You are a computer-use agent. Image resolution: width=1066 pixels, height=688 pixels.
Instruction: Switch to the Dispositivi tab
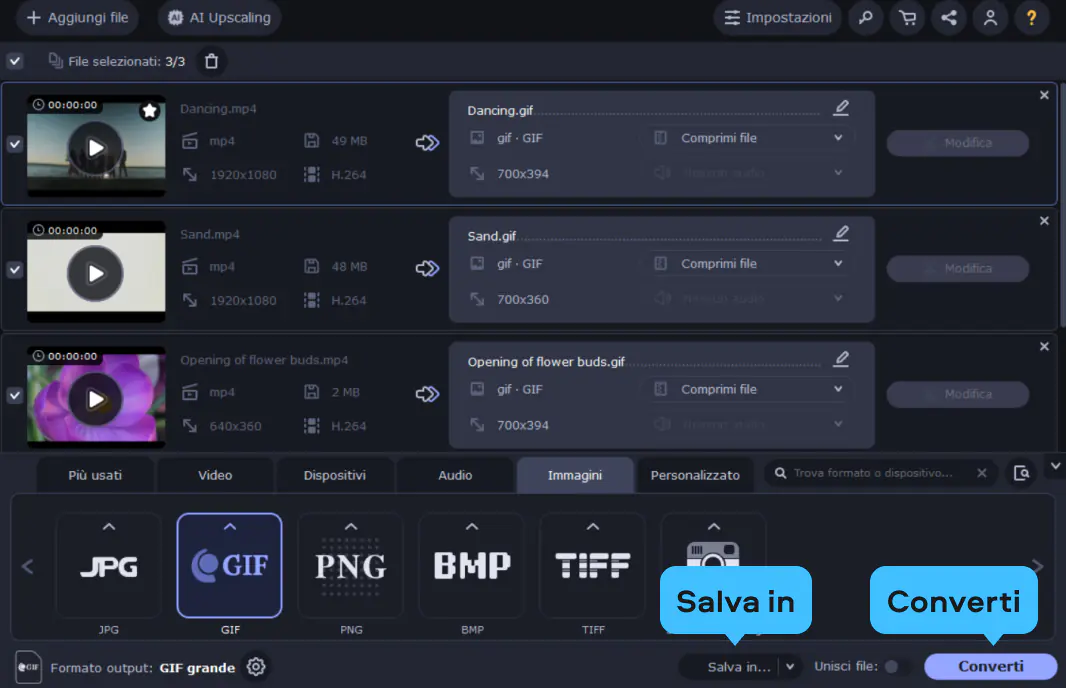tap(335, 475)
